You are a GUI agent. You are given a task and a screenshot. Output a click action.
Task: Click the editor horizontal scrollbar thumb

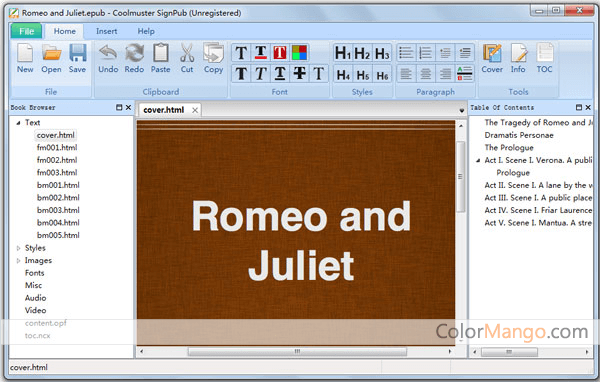(x=297, y=351)
